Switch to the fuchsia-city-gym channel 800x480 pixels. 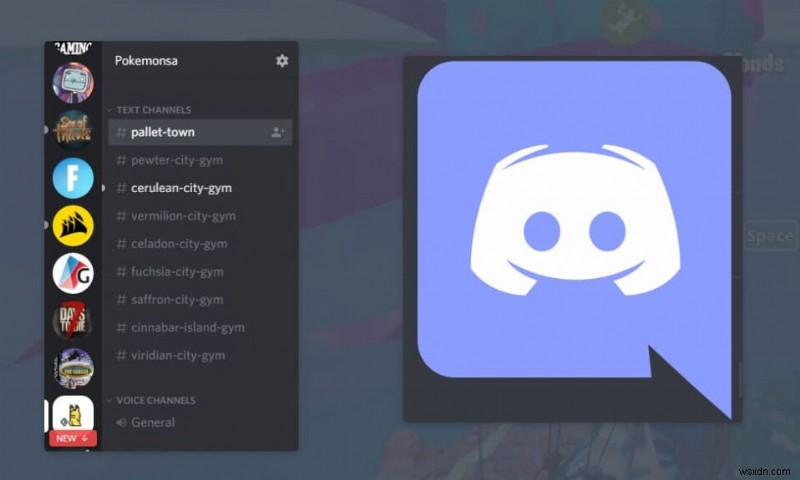tap(200, 272)
